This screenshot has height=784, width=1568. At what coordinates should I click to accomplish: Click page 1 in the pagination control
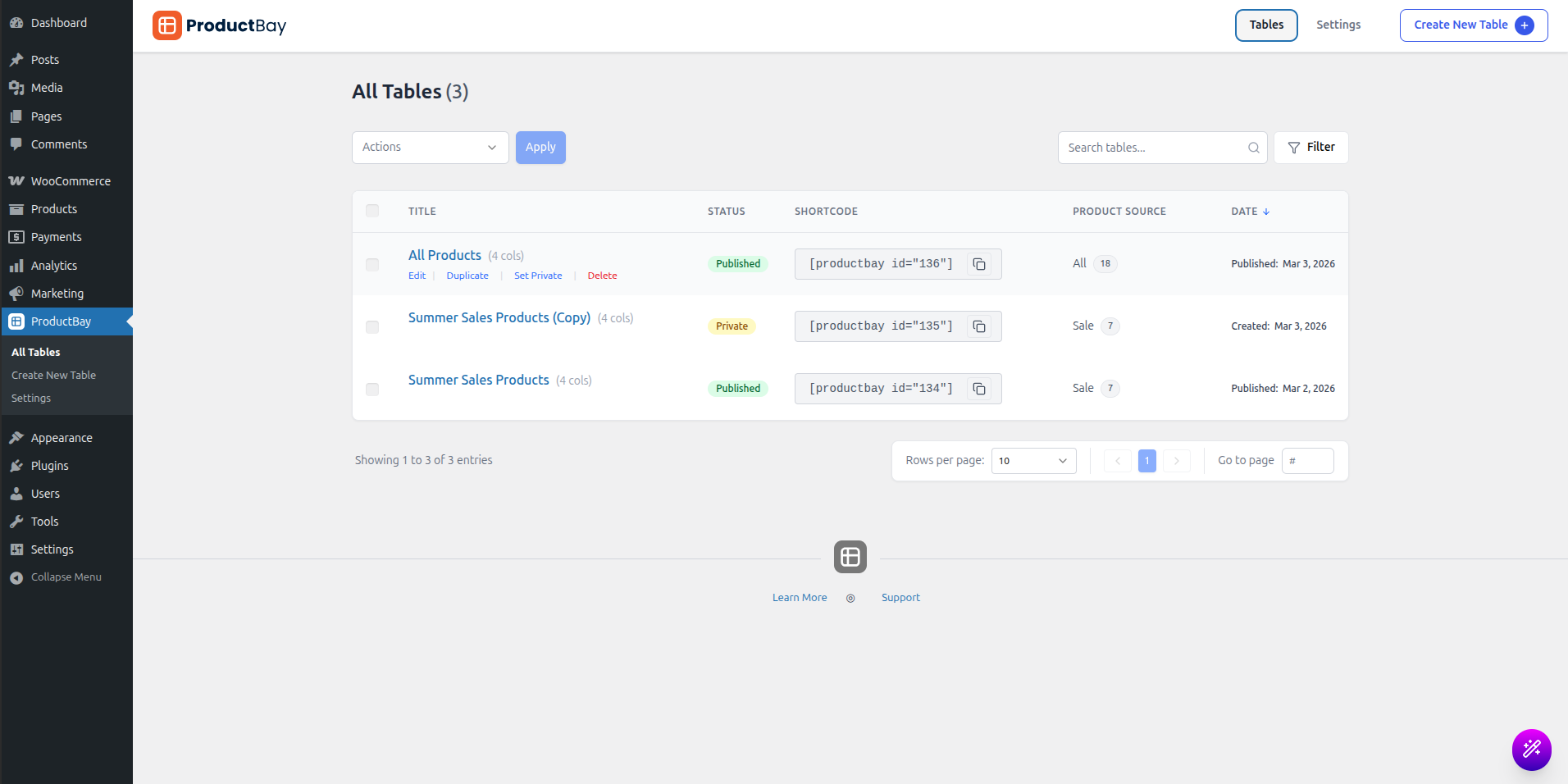point(1146,460)
